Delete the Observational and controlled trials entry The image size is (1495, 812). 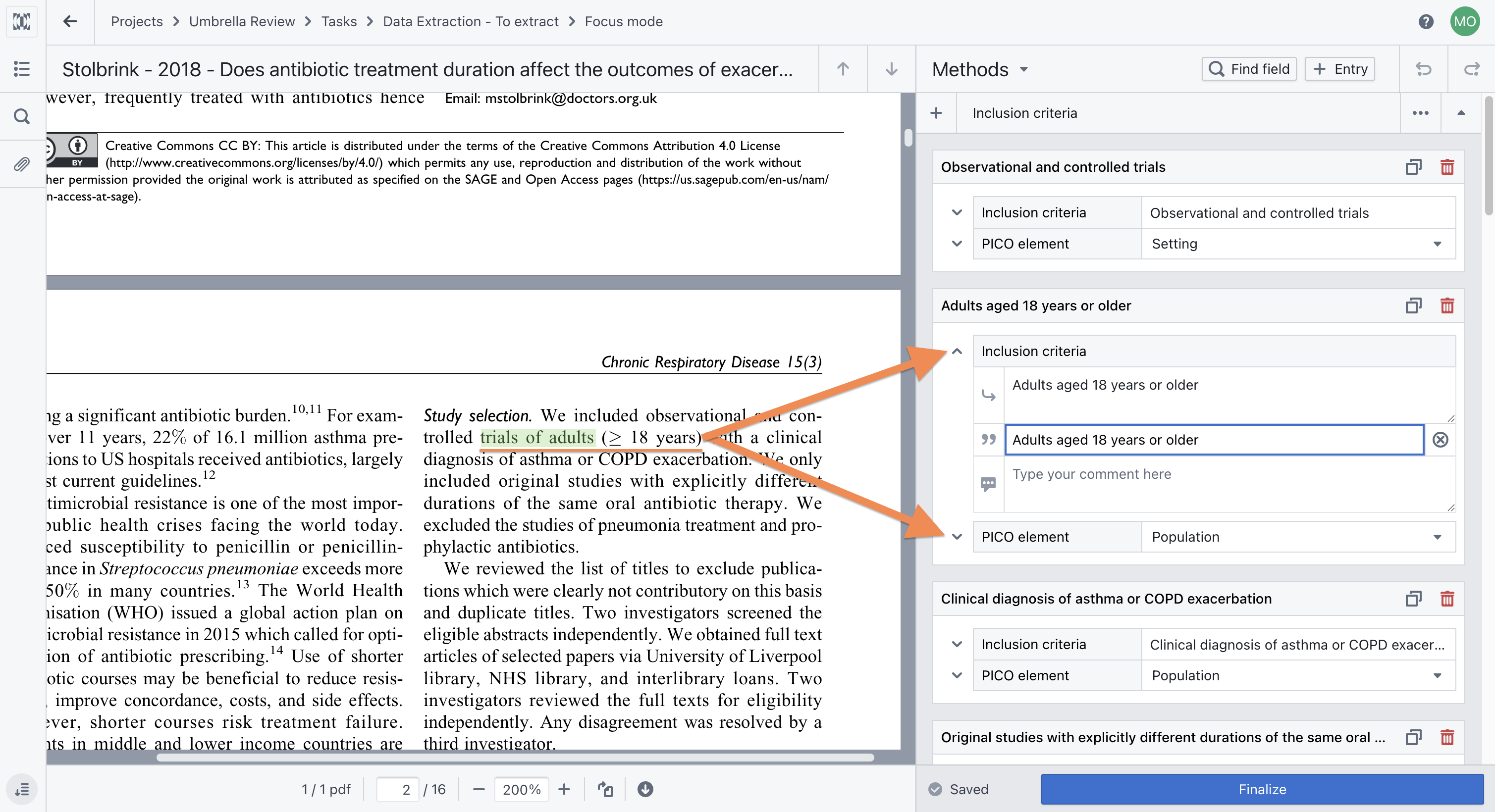click(1447, 167)
